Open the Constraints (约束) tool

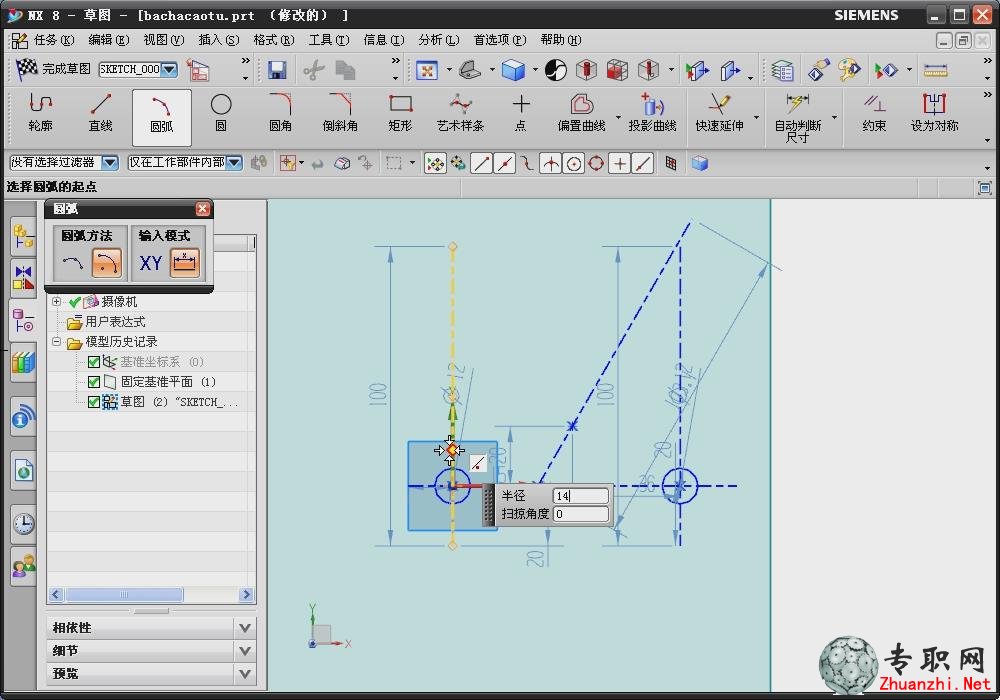pyautogui.click(x=874, y=113)
